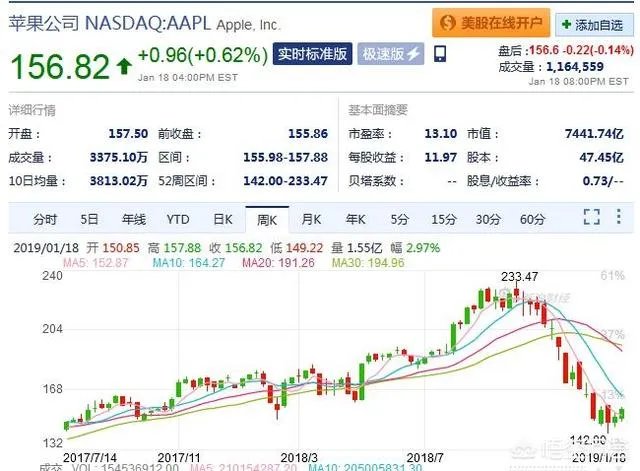Click share capital value 47.45亿
Viewport: 640px width, 471px height.
(x=601, y=157)
